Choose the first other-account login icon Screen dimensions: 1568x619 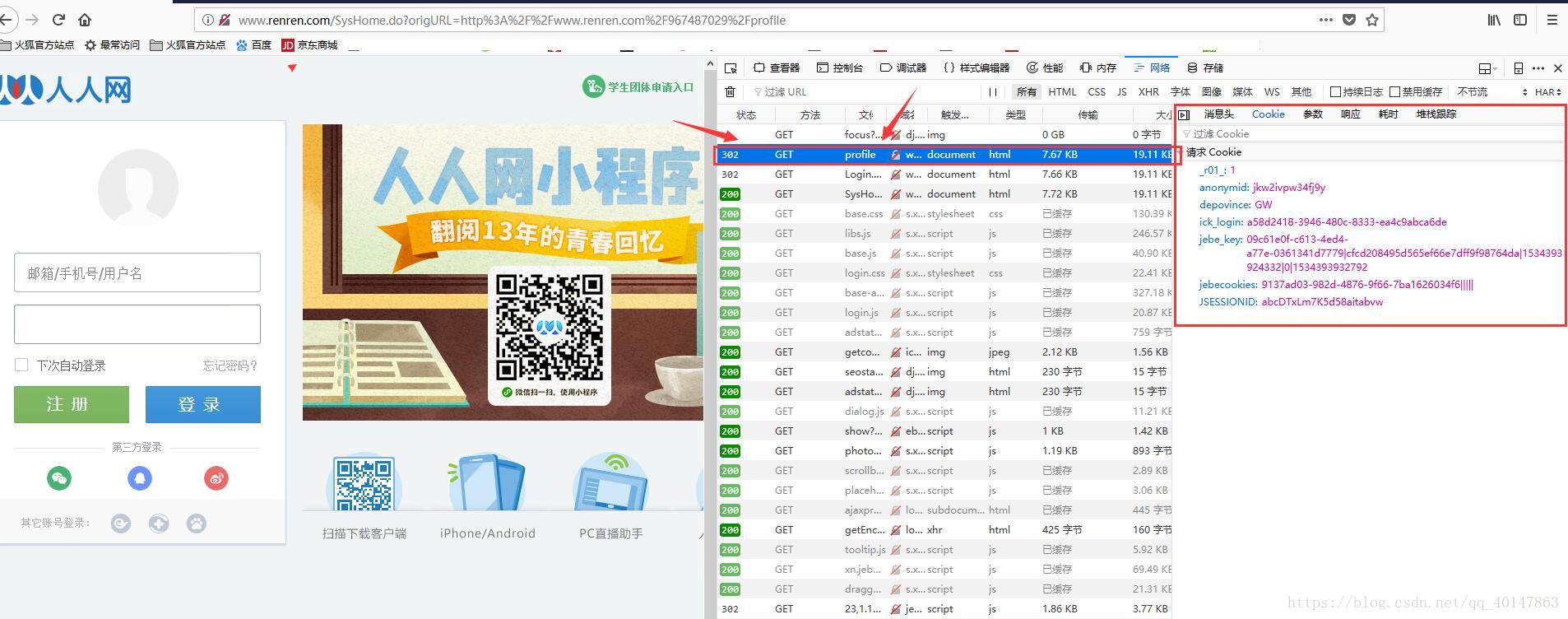tap(121, 524)
